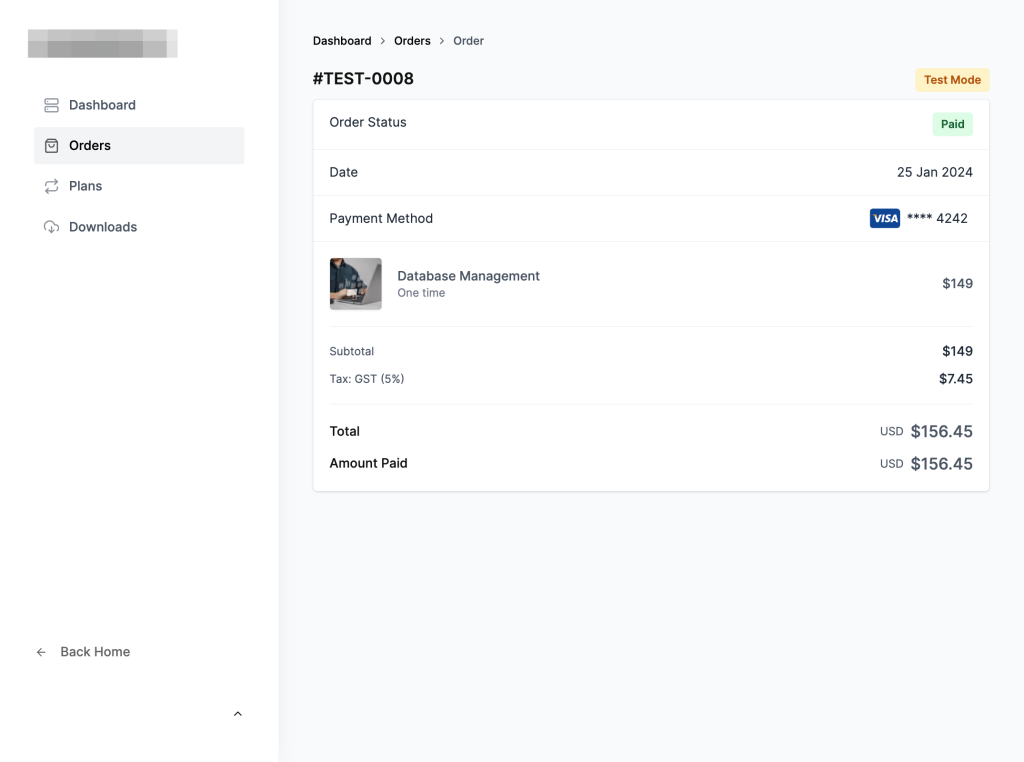Image resolution: width=1024 pixels, height=762 pixels.
Task: Click the card number **** 4242
Action: [x=937, y=218]
